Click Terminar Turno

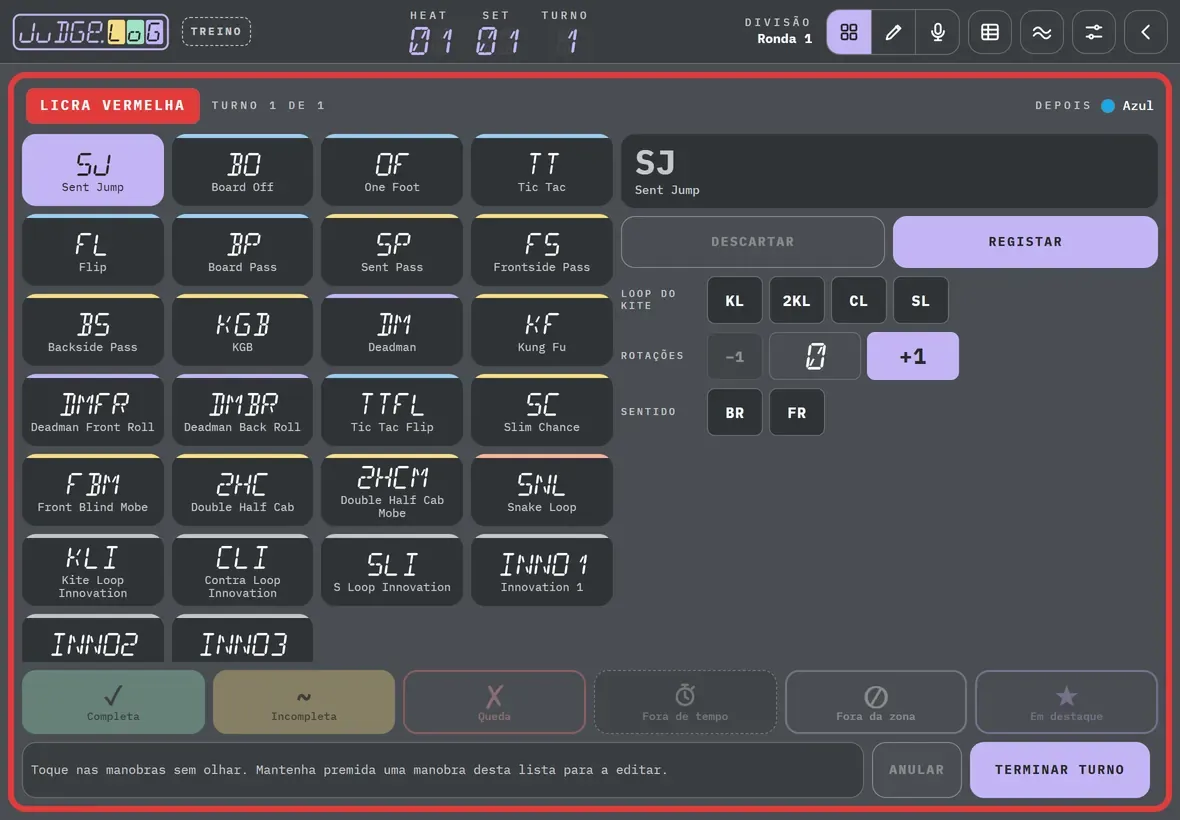[1060, 770]
